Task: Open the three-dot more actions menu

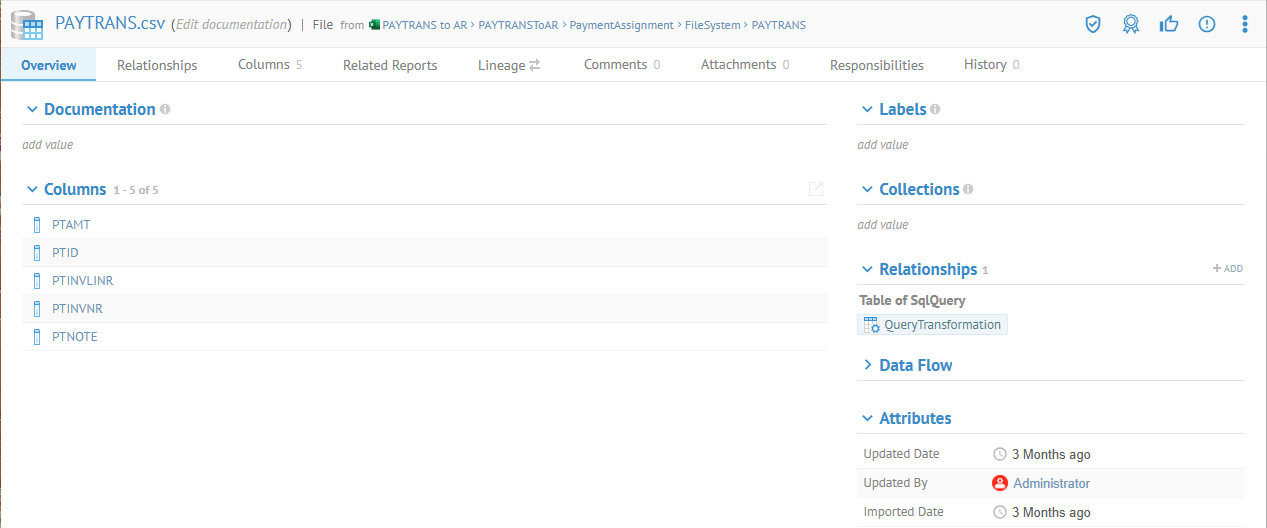Action: [1245, 24]
